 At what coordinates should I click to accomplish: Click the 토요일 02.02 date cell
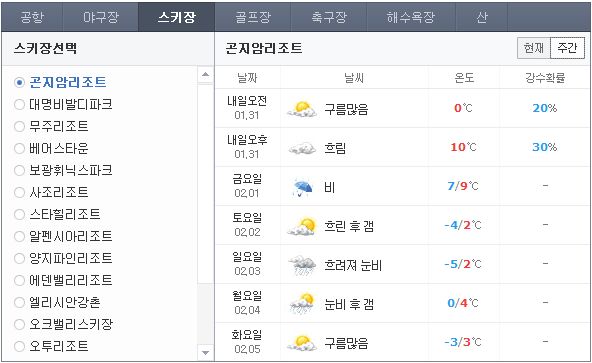[247, 225]
